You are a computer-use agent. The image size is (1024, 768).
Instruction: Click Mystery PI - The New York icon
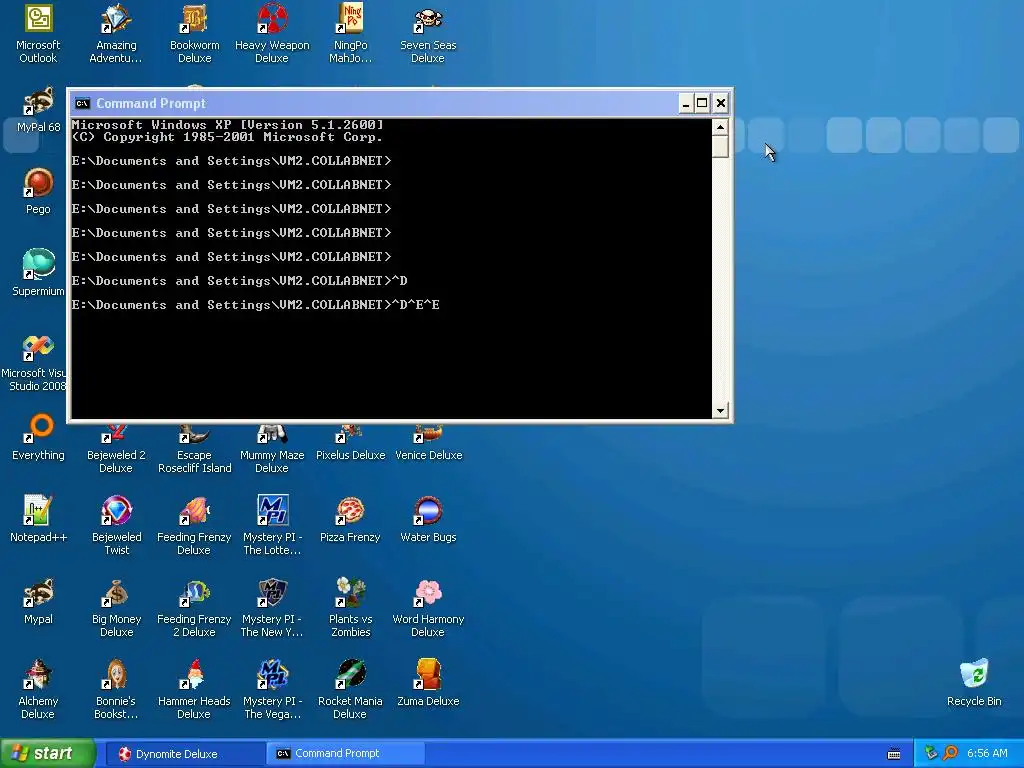click(x=272, y=608)
